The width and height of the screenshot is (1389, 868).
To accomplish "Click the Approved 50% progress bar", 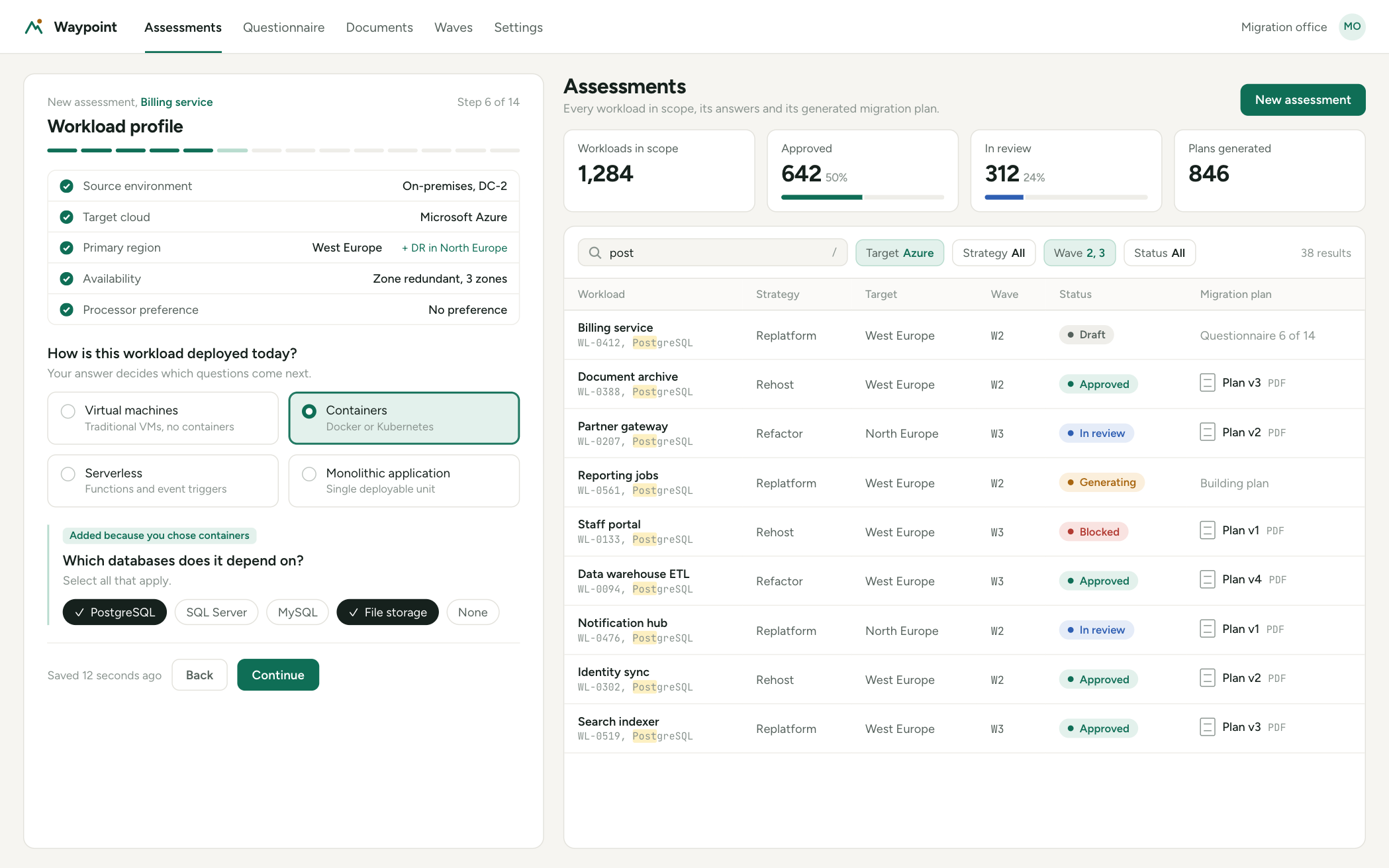I will (x=863, y=197).
